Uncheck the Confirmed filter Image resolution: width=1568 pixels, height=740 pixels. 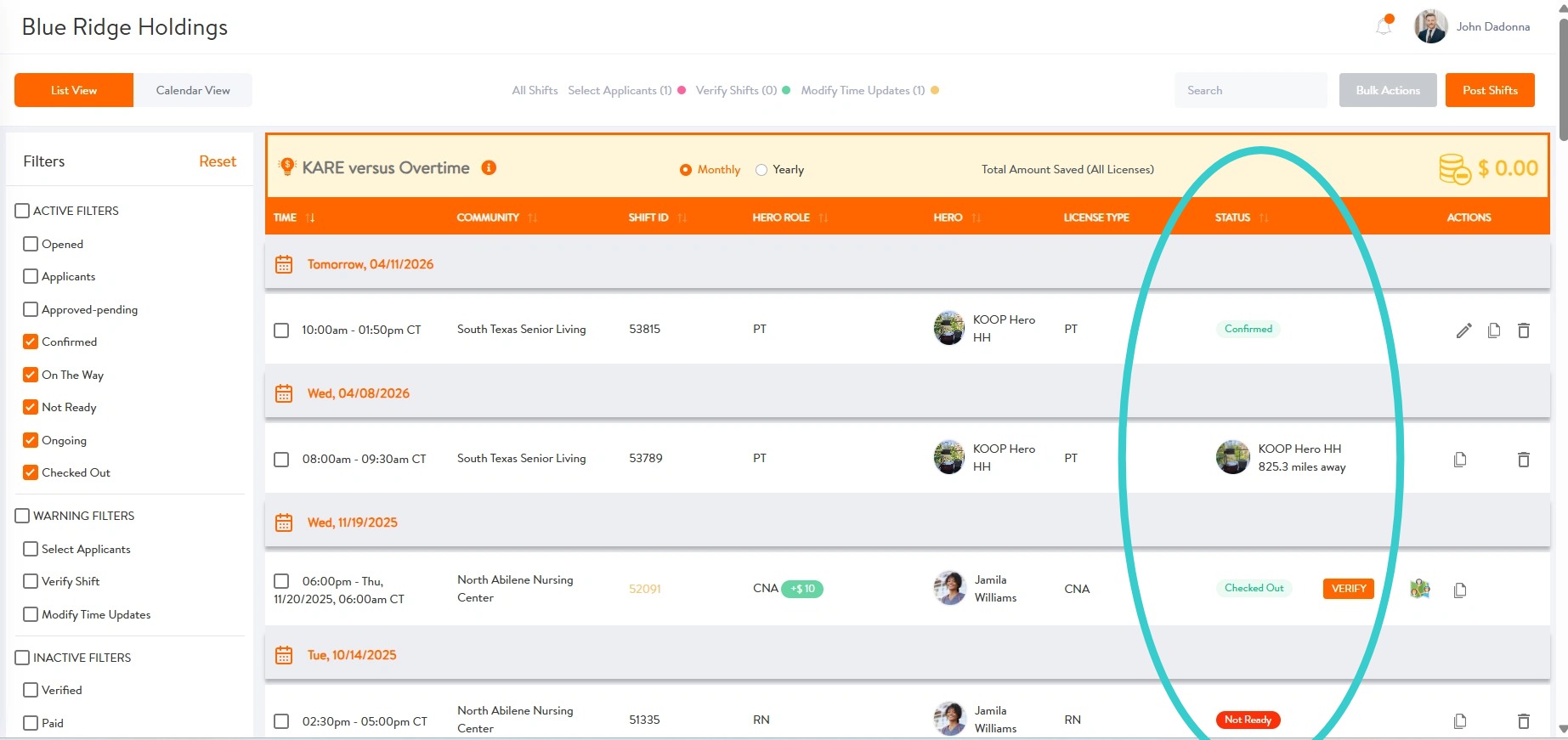tap(31, 342)
